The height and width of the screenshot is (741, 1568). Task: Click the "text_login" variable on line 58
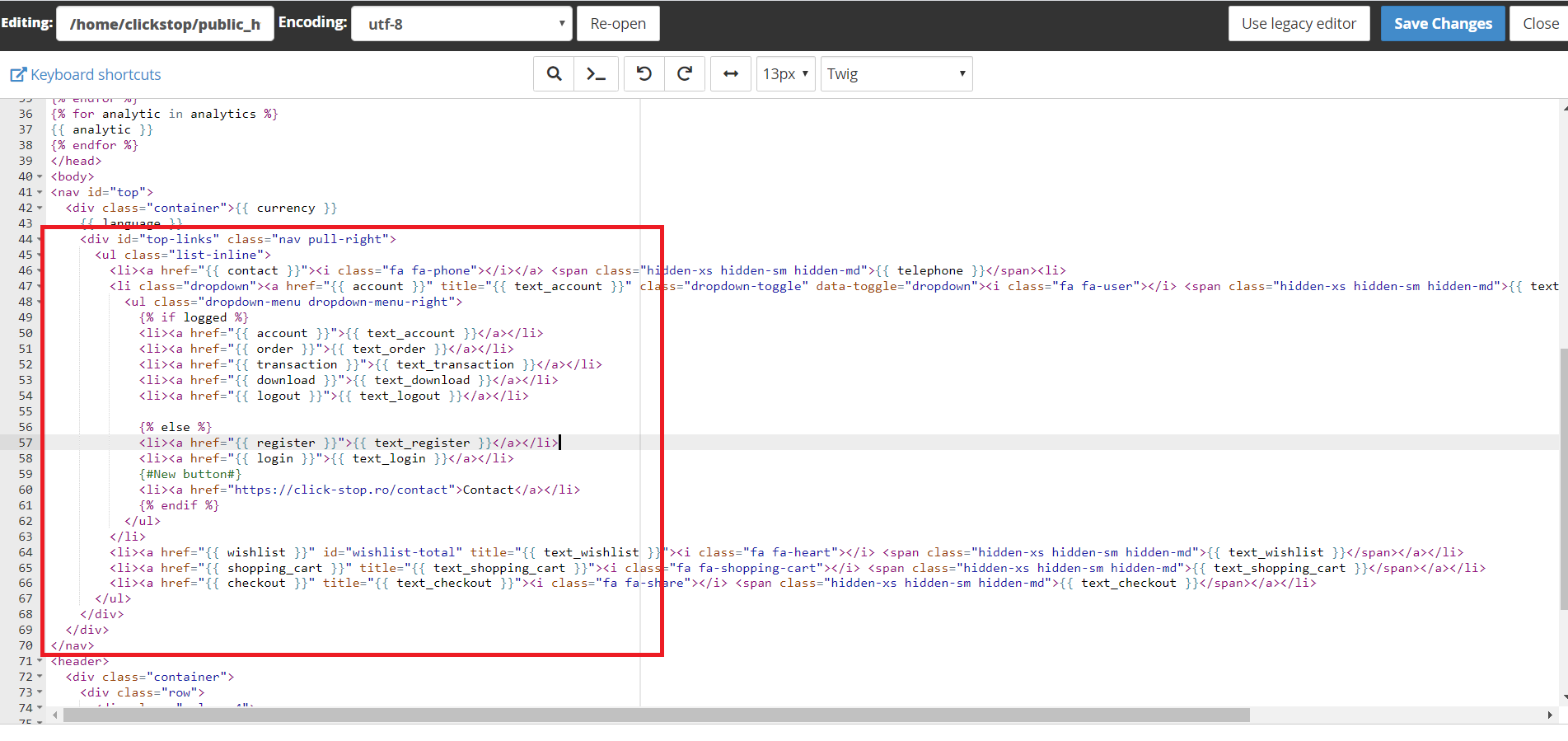click(x=389, y=458)
